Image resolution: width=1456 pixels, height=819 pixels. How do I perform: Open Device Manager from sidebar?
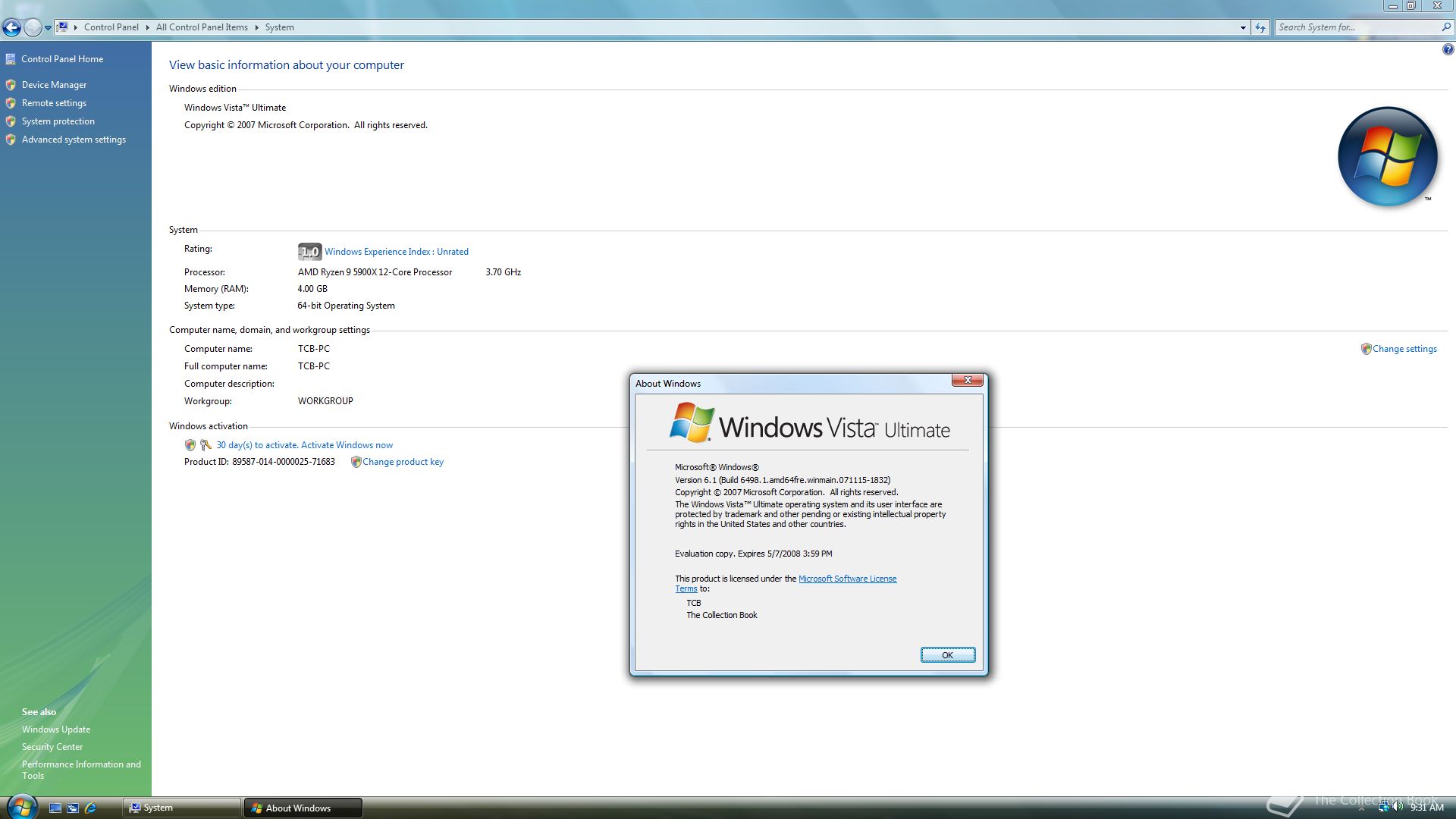click(54, 85)
